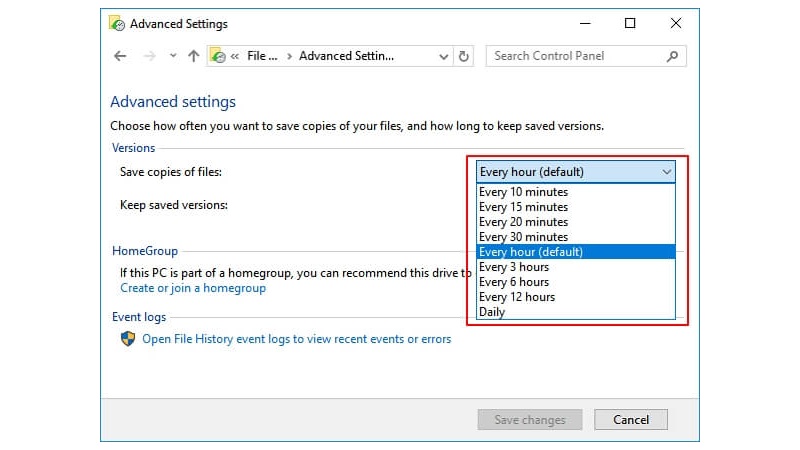Click the shield icon beside event logs

[x=128, y=339]
